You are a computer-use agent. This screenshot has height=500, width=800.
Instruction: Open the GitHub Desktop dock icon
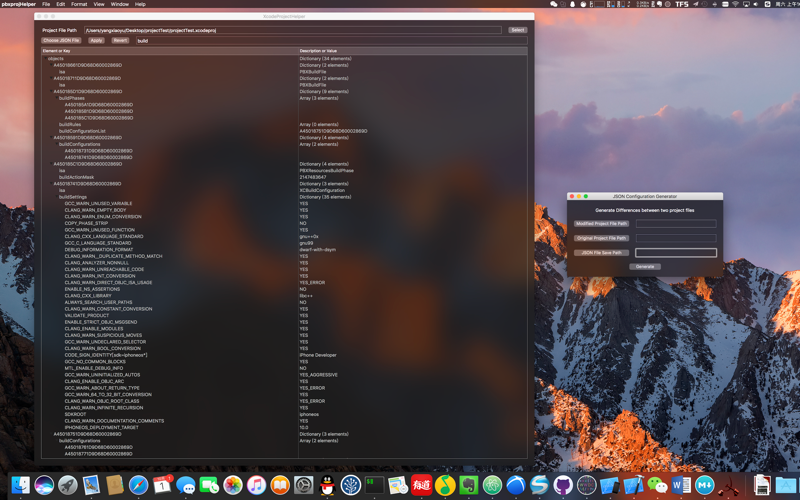[563, 485]
